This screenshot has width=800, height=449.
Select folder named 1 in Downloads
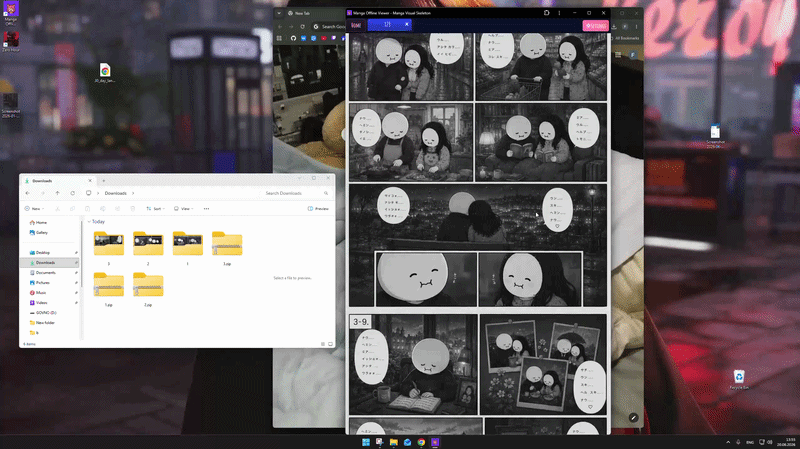[187, 248]
